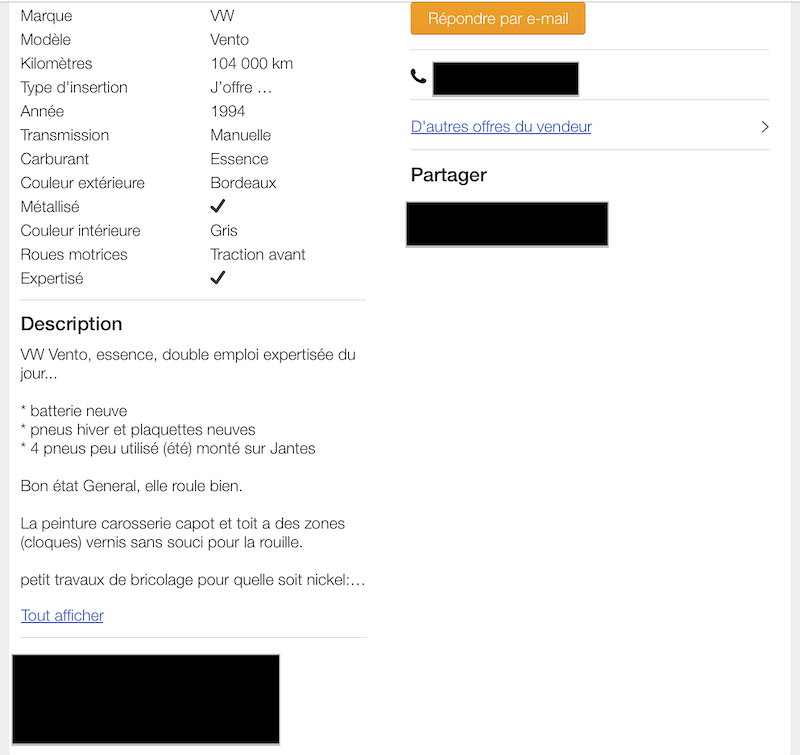Image resolution: width=800 pixels, height=755 pixels.
Task: Click the Vento model value
Action: [x=230, y=39]
